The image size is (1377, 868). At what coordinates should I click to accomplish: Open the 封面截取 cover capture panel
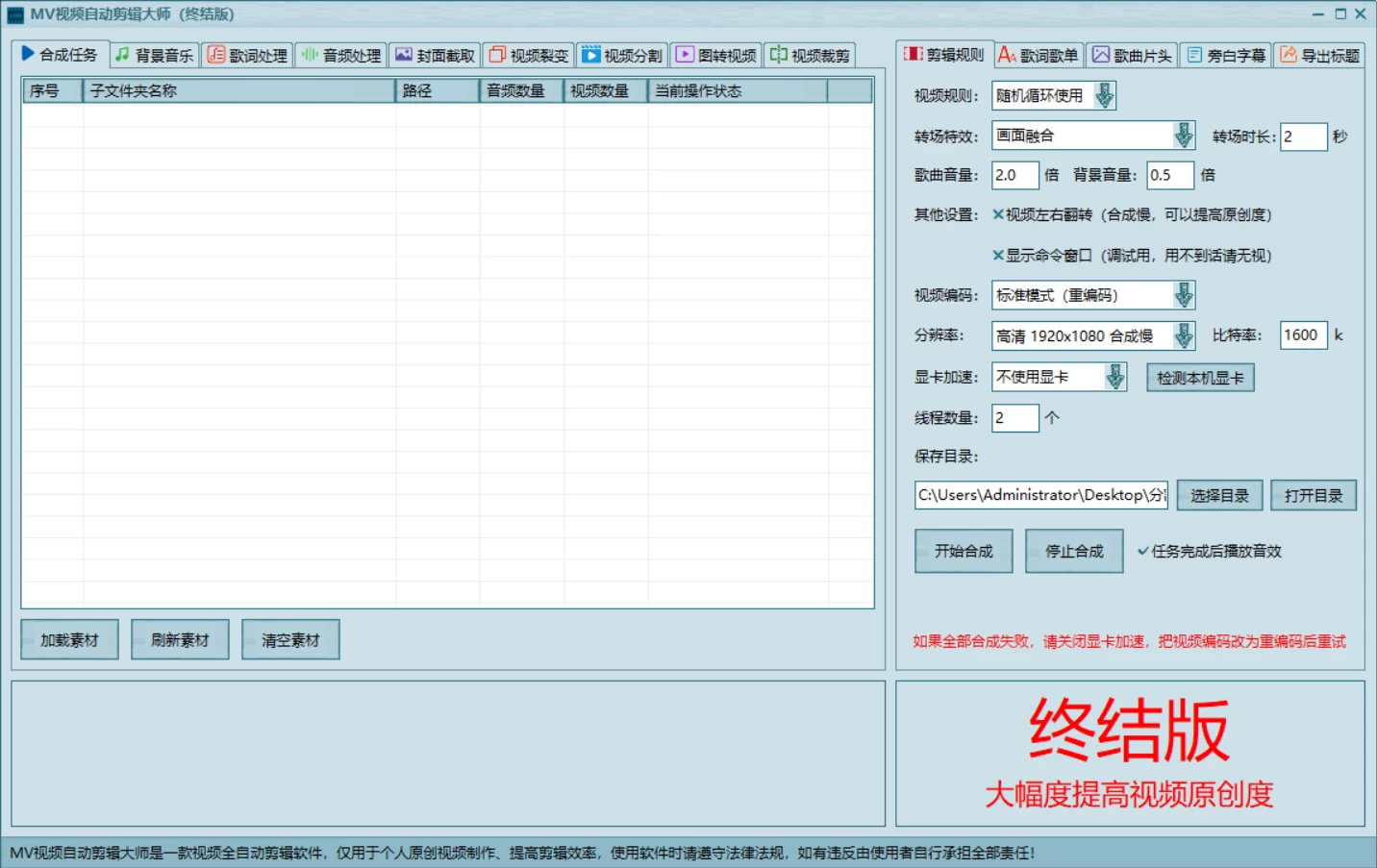[x=435, y=55]
